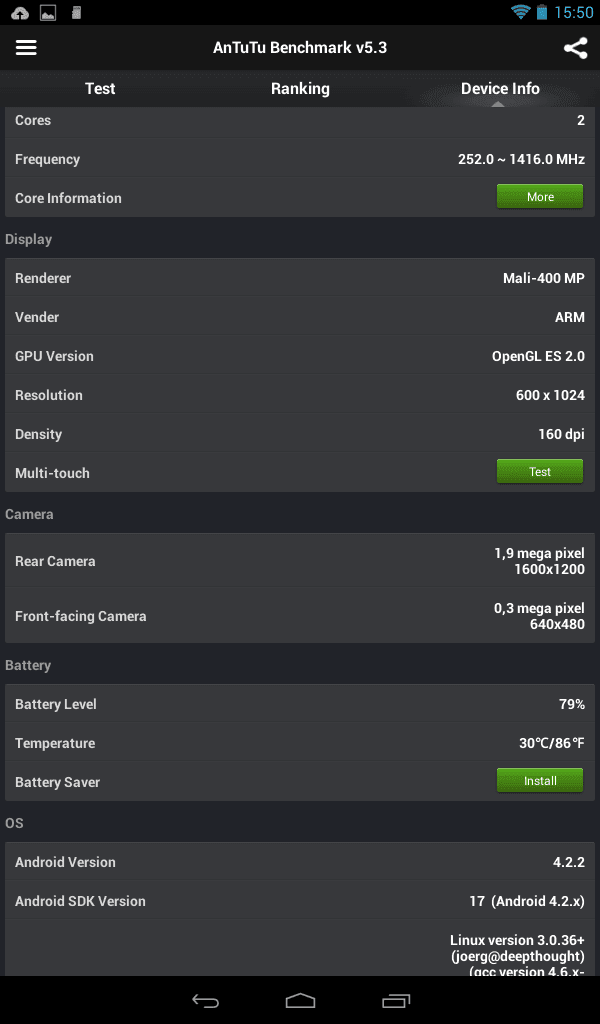Click More button for Core Information
The width and height of the screenshot is (600, 1024).
point(540,197)
